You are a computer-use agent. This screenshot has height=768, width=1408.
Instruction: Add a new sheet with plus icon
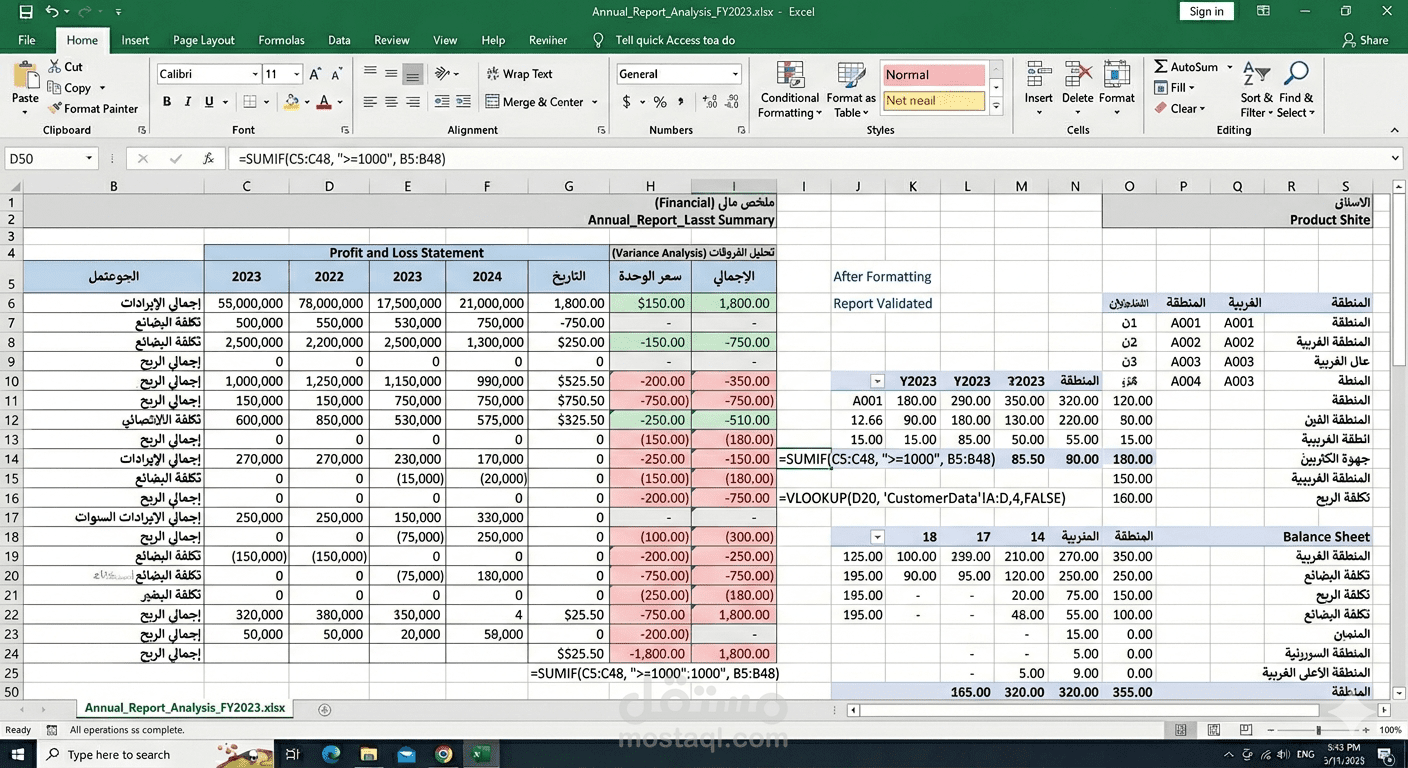coord(324,709)
